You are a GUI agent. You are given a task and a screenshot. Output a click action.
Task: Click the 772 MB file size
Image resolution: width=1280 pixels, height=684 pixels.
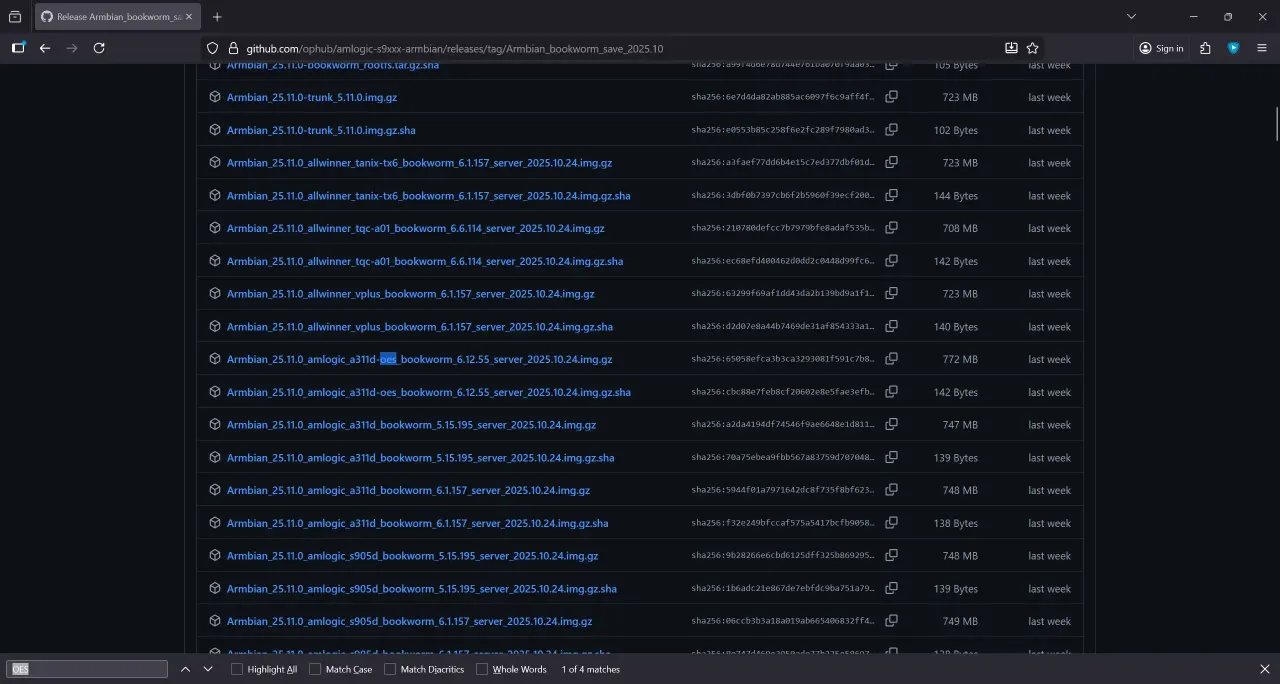[960, 359]
